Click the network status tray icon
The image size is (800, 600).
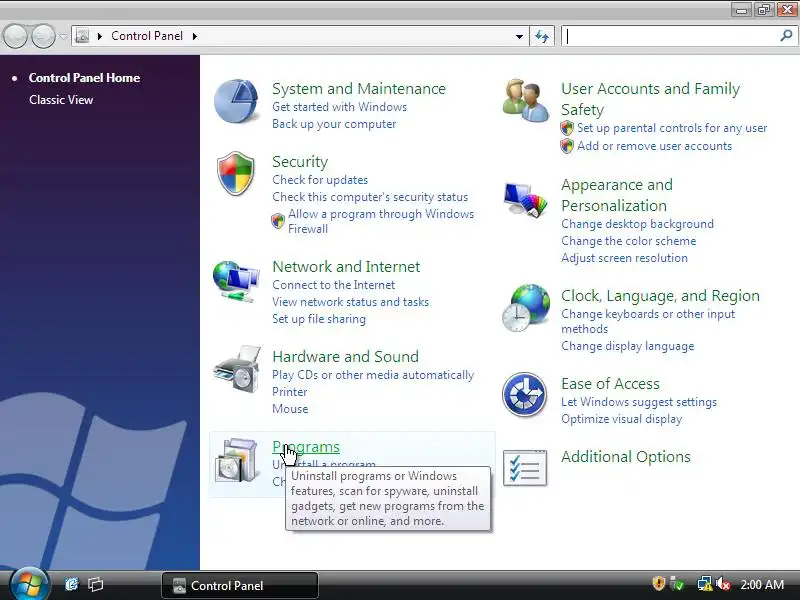[705, 584]
